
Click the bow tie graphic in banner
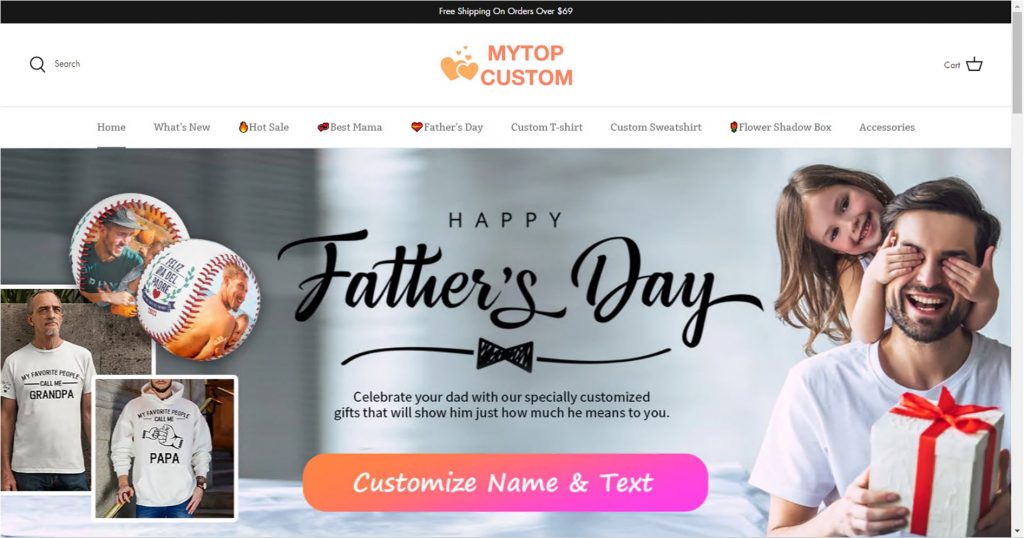505,355
